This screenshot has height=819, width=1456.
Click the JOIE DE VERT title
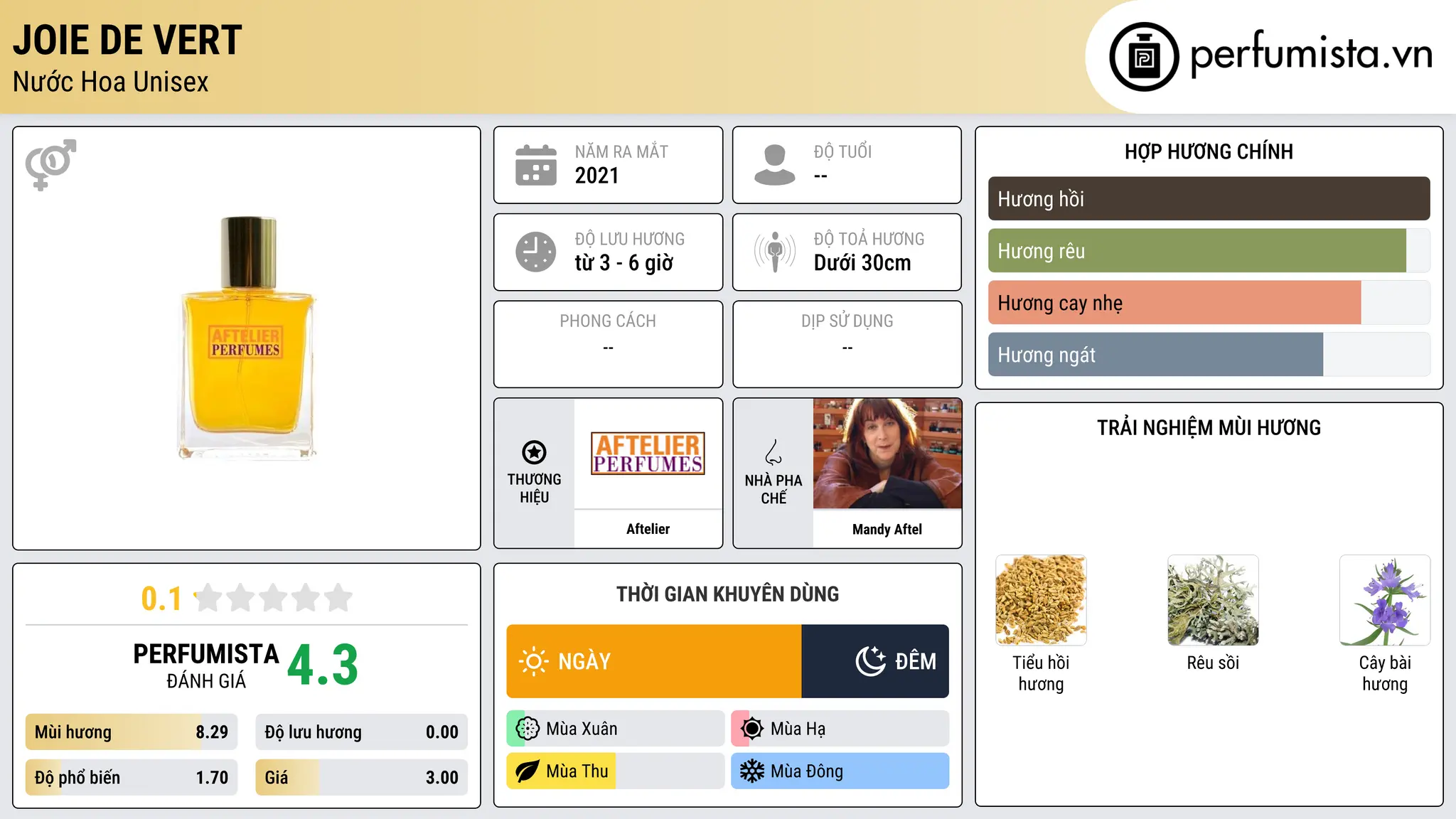pyautogui.click(x=127, y=40)
